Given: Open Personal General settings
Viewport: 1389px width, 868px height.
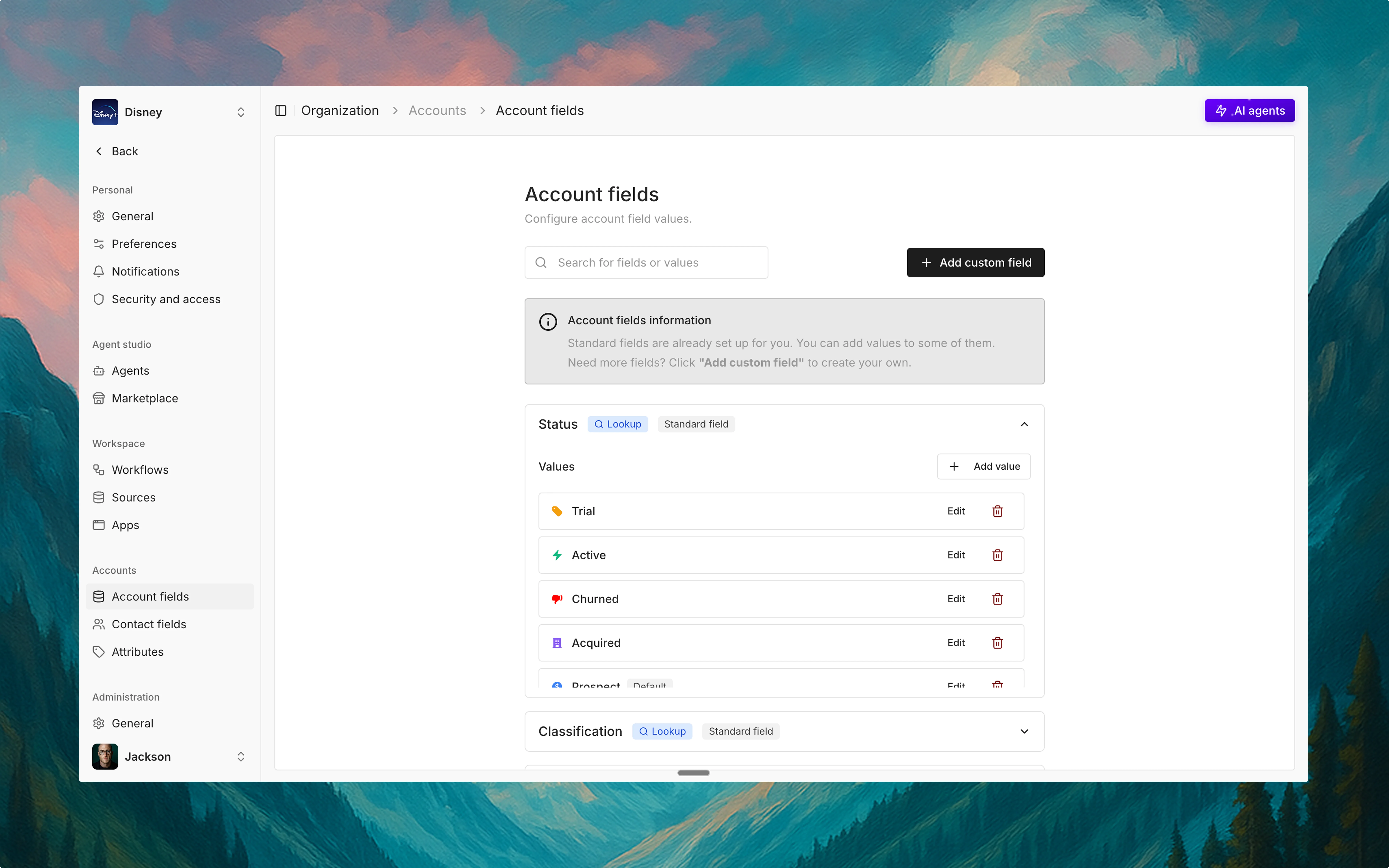Looking at the screenshot, I should (170, 216).
